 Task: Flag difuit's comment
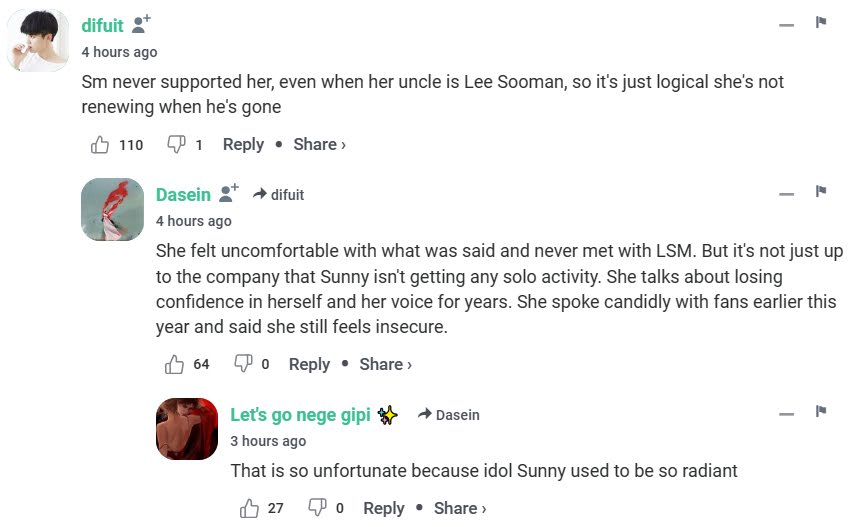(x=821, y=23)
